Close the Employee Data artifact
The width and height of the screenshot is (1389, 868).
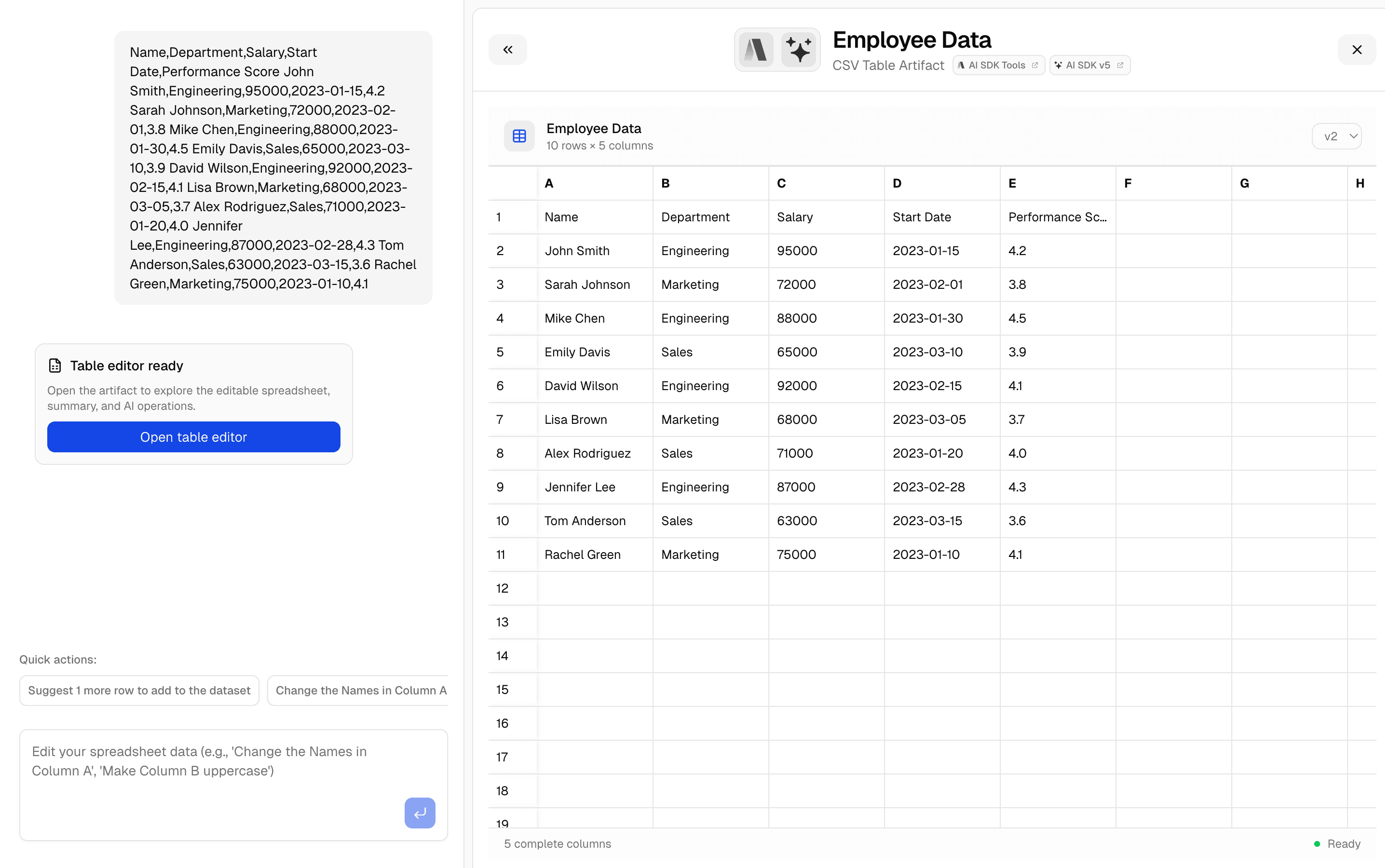tap(1357, 49)
